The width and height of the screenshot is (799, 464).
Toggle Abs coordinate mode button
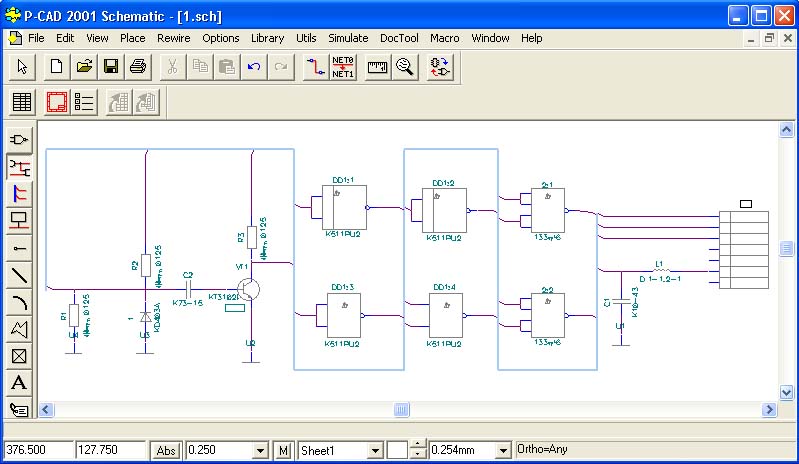pyautogui.click(x=166, y=450)
